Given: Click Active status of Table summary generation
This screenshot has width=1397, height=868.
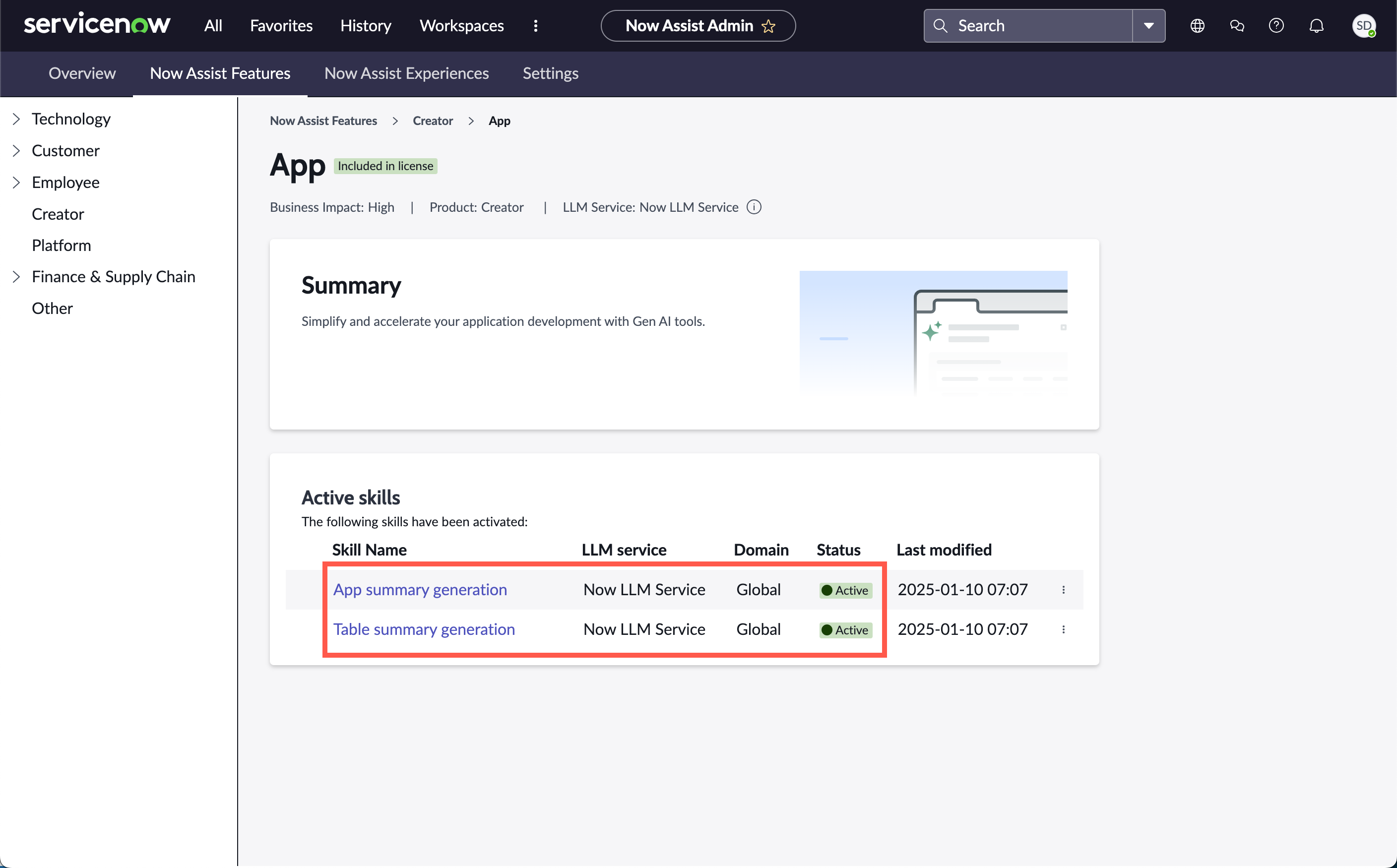Looking at the screenshot, I should (x=846, y=630).
